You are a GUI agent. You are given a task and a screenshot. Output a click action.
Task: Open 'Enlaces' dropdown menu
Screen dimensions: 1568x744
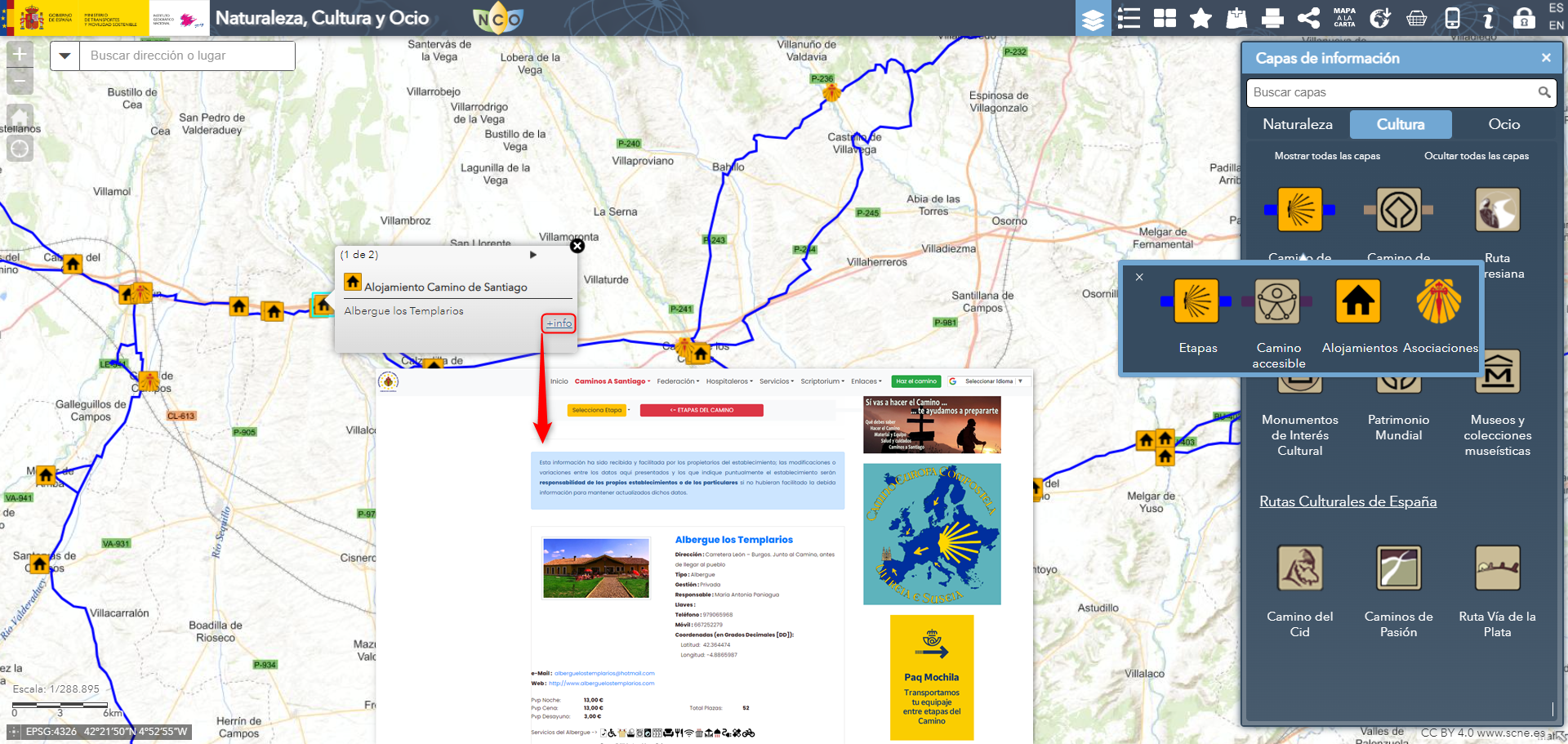click(866, 381)
